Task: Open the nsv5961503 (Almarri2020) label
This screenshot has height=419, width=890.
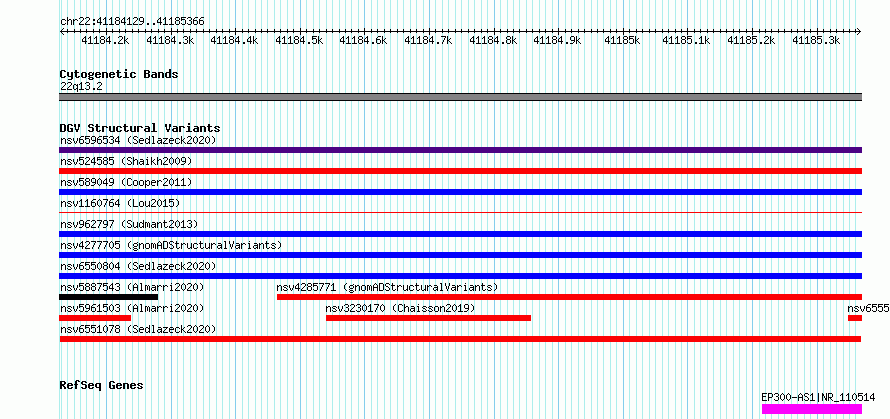Action: (132, 308)
